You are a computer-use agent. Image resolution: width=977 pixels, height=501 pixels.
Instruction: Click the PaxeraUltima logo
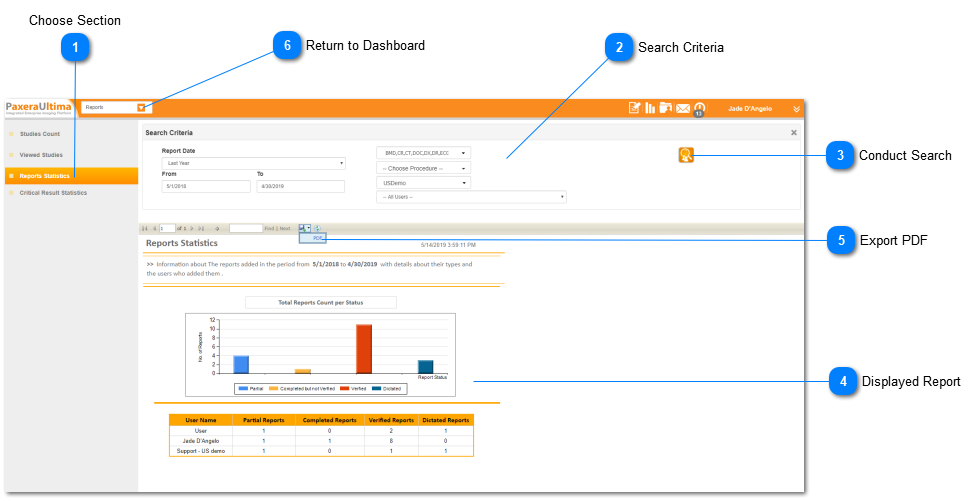click(39, 108)
